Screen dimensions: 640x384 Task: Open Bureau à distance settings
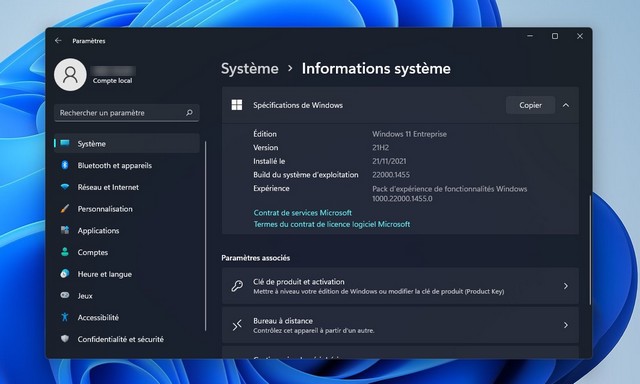[x=400, y=325]
